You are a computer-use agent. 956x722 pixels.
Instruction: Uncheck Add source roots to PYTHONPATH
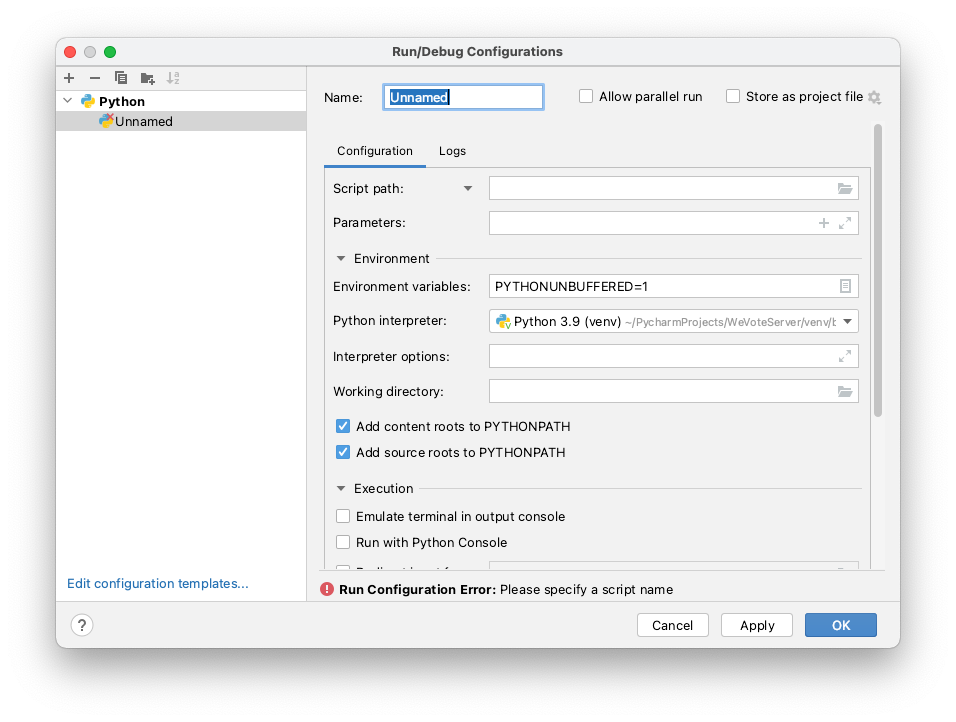point(343,452)
